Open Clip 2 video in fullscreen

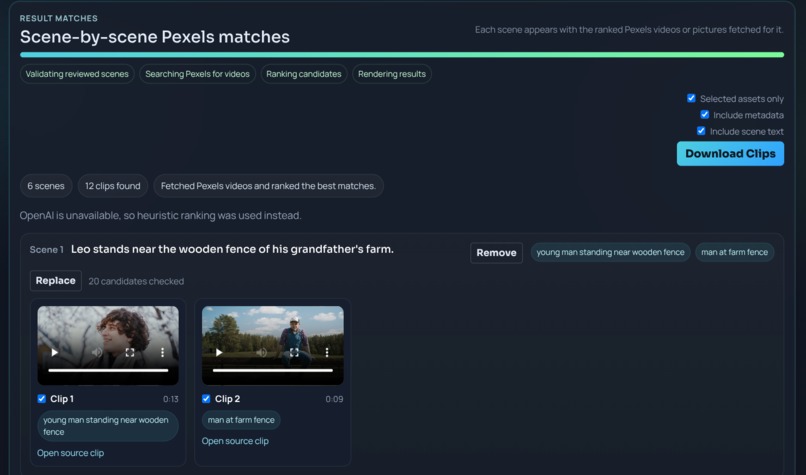pyautogui.click(x=294, y=352)
